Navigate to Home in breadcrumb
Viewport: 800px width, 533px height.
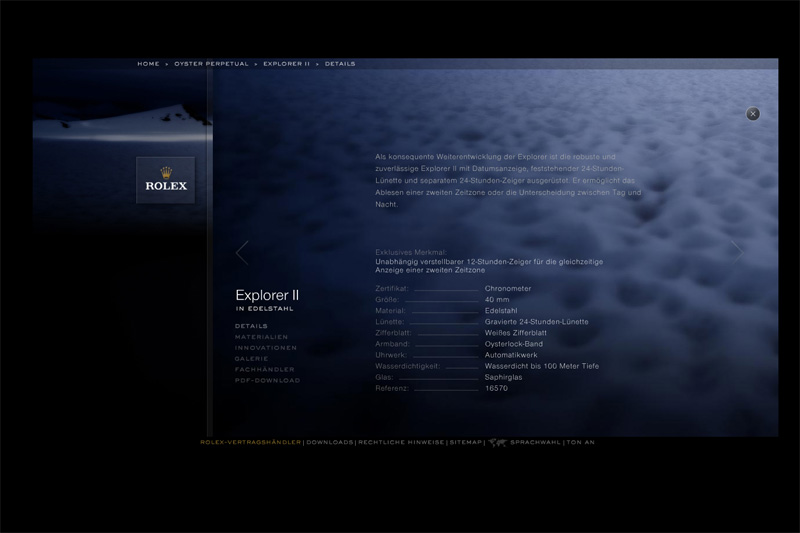point(148,64)
